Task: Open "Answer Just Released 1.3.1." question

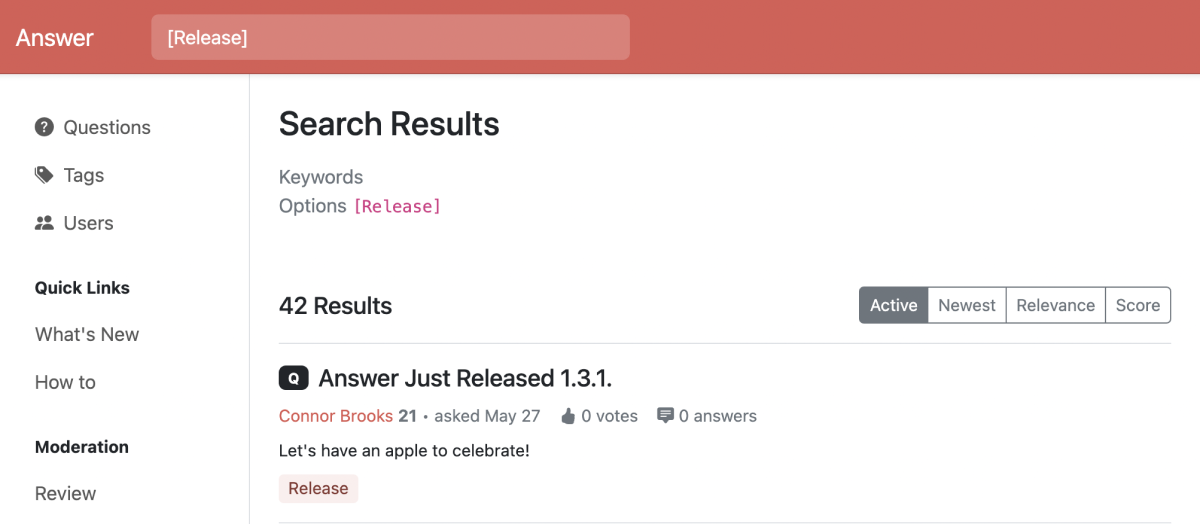Action: [x=465, y=378]
